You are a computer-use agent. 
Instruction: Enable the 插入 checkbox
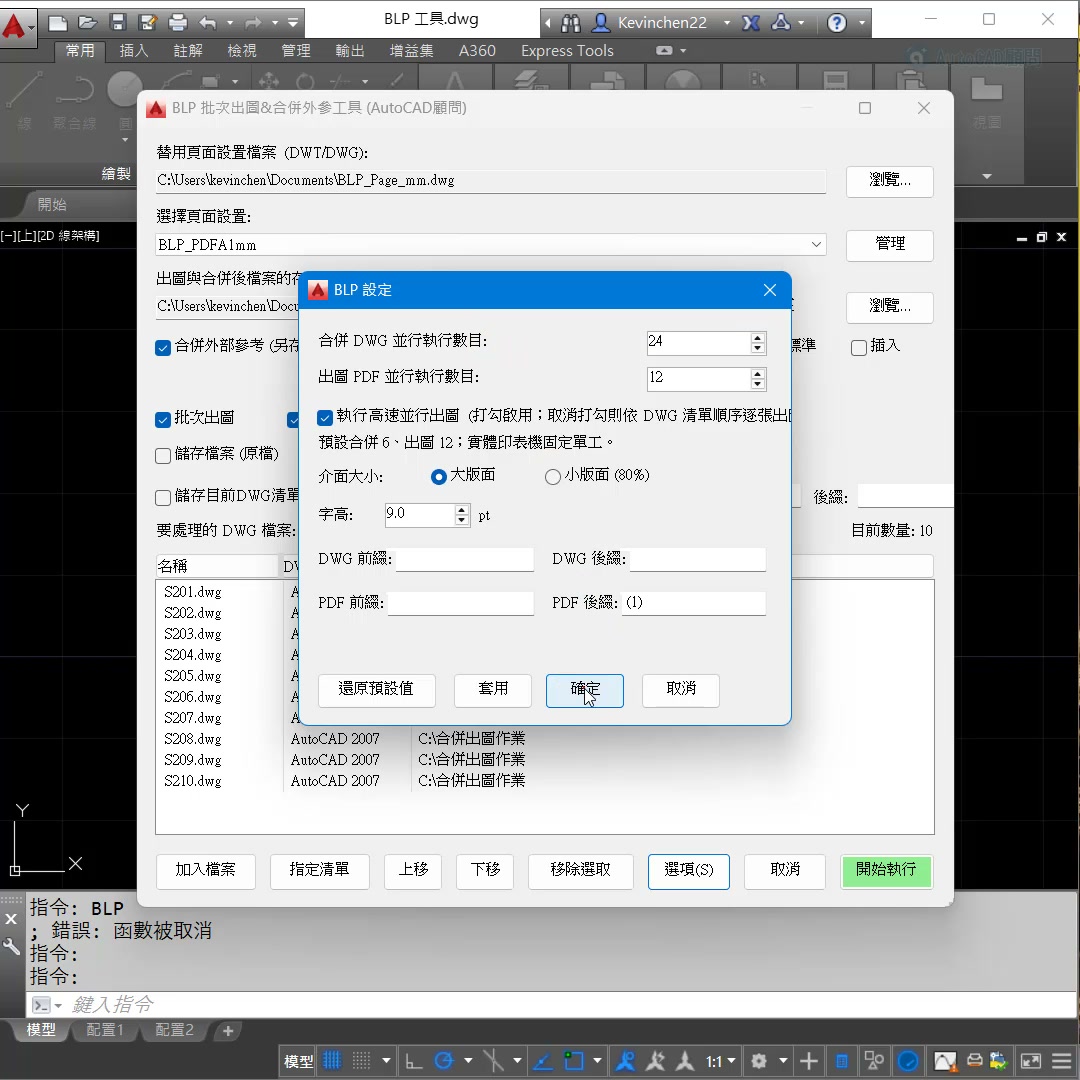pyautogui.click(x=859, y=348)
